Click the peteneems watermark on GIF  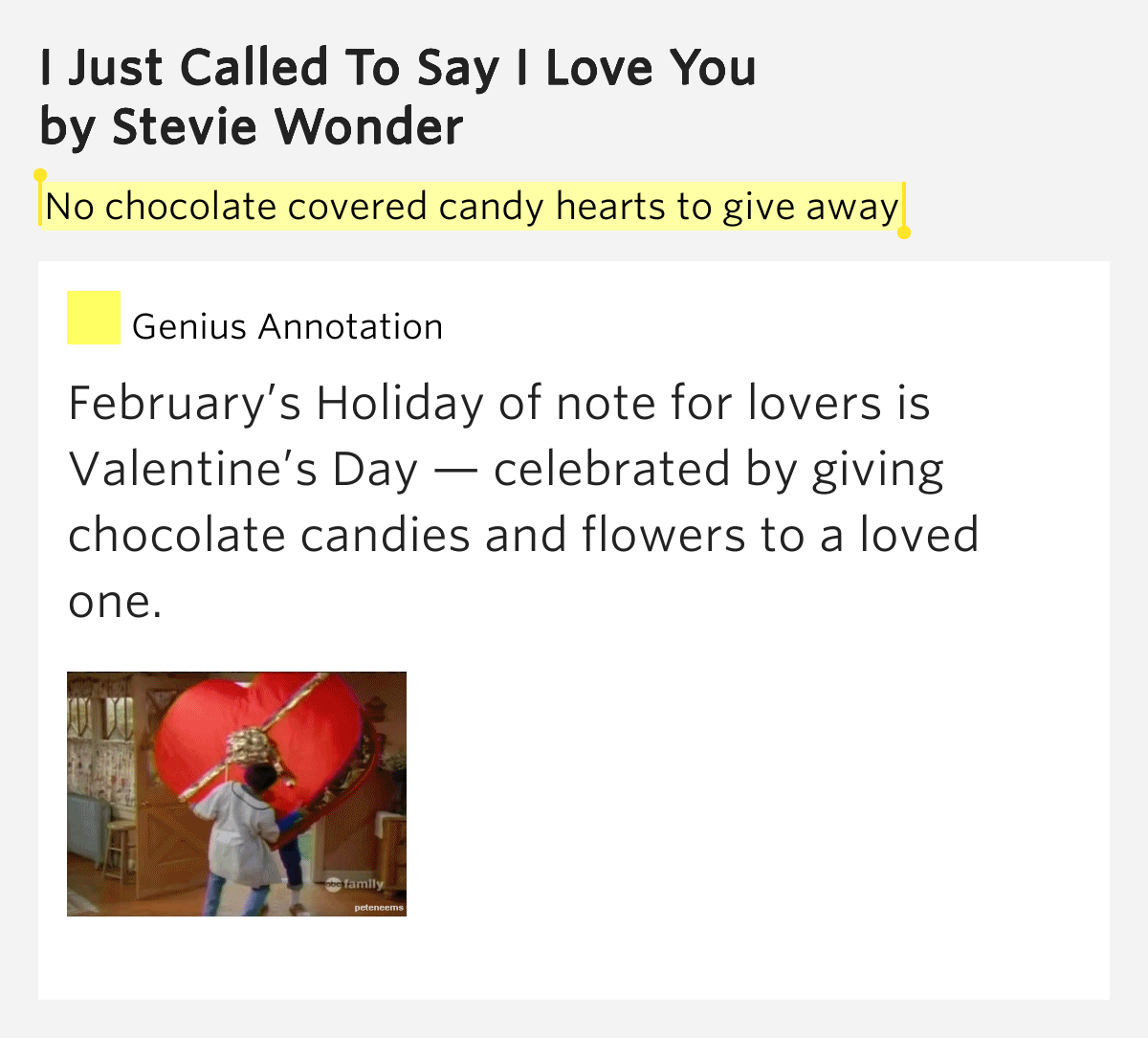[x=379, y=907]
